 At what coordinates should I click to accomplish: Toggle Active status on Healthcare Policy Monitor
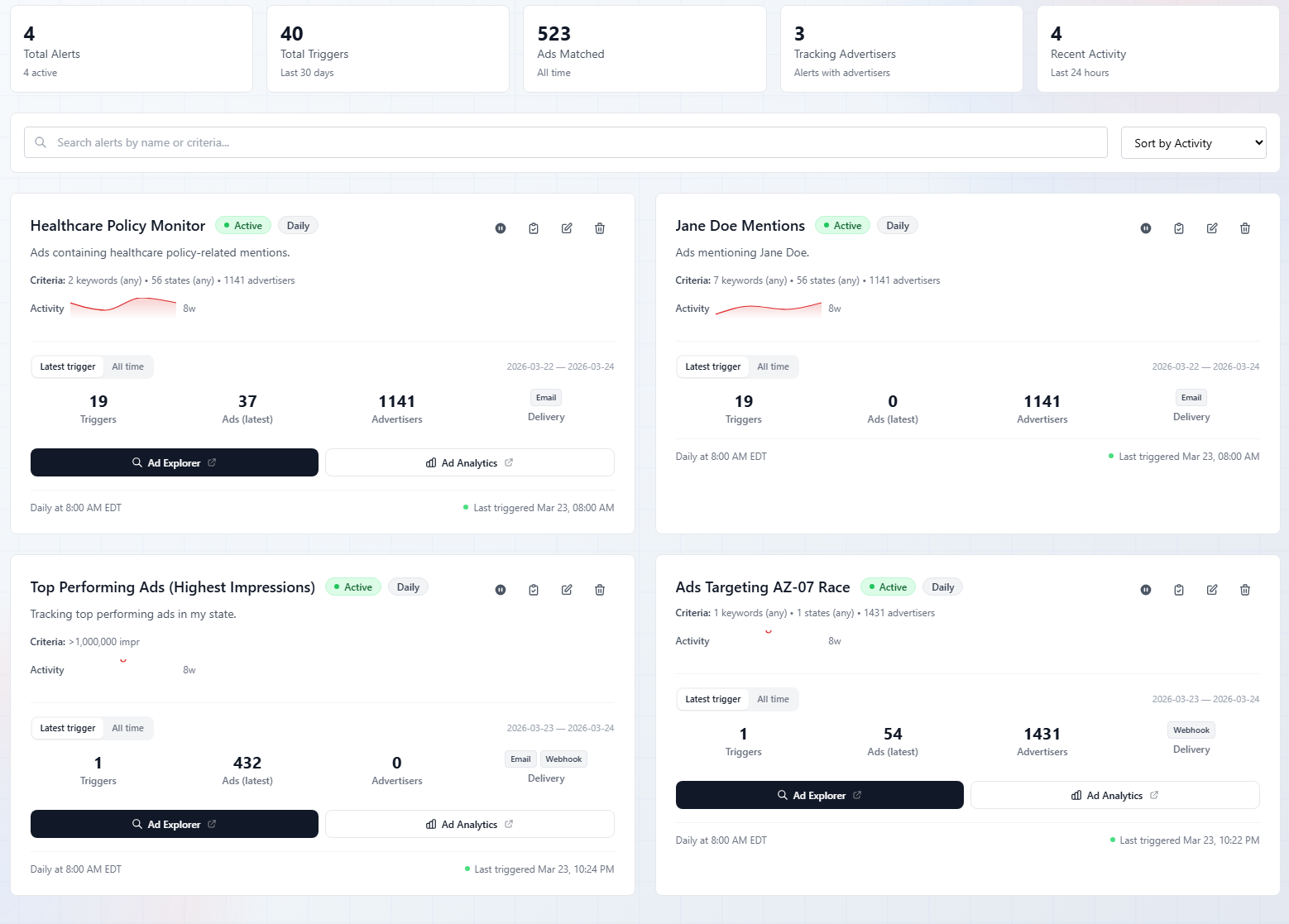(x=242, y=224)
